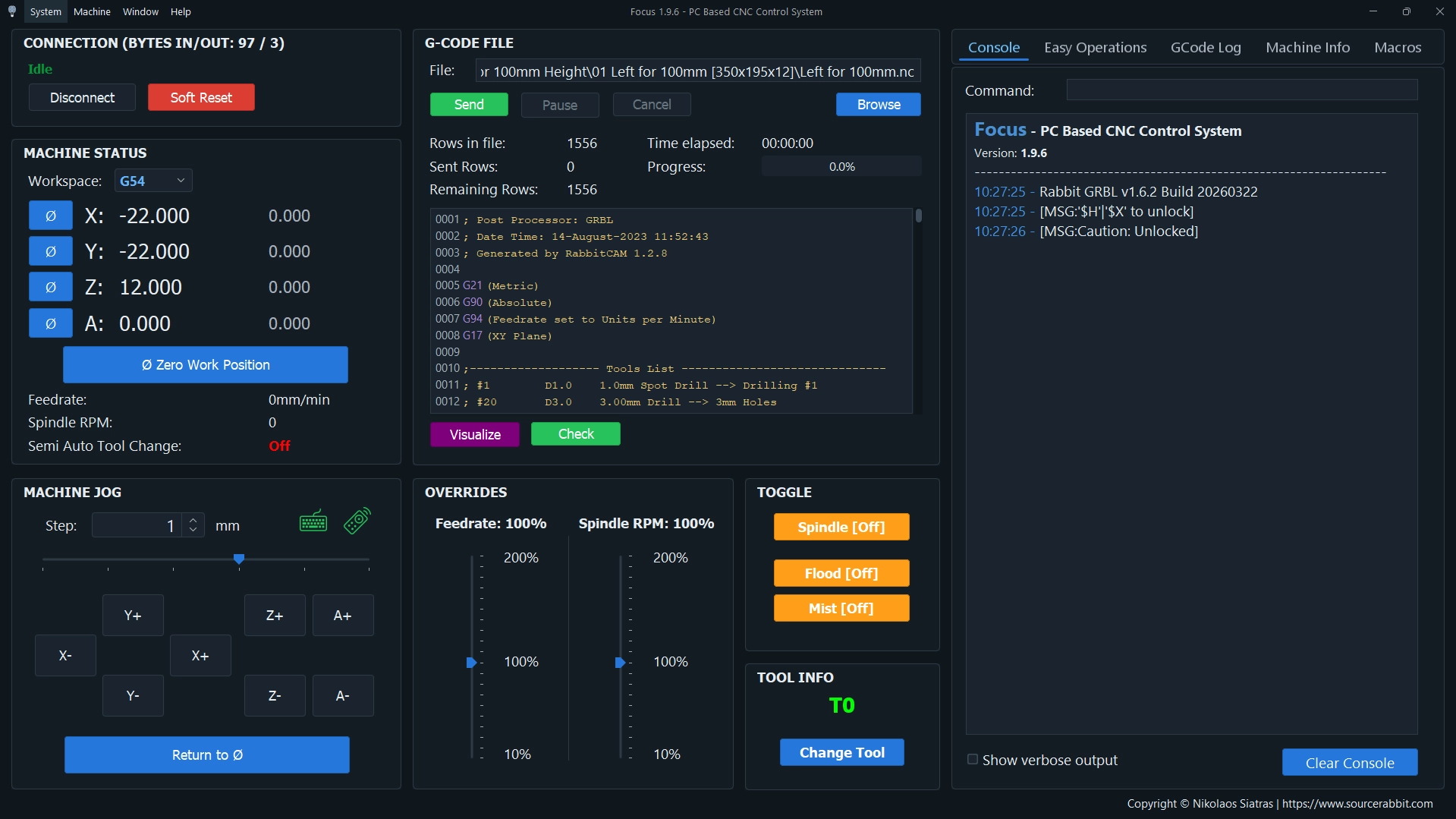
Task: Open the Machine menu
Action: pyautogui.click(x=92, y=11)
